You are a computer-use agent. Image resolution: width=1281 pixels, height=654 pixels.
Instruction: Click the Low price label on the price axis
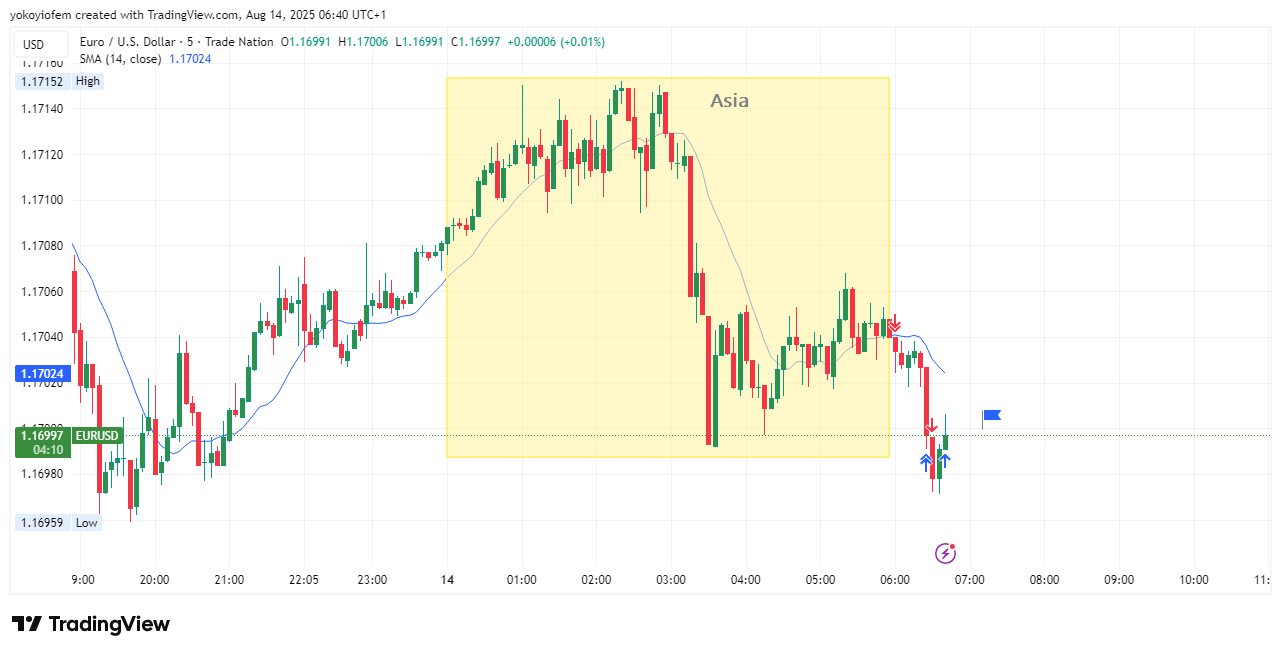pyautogui.click(x=87, y=522)
